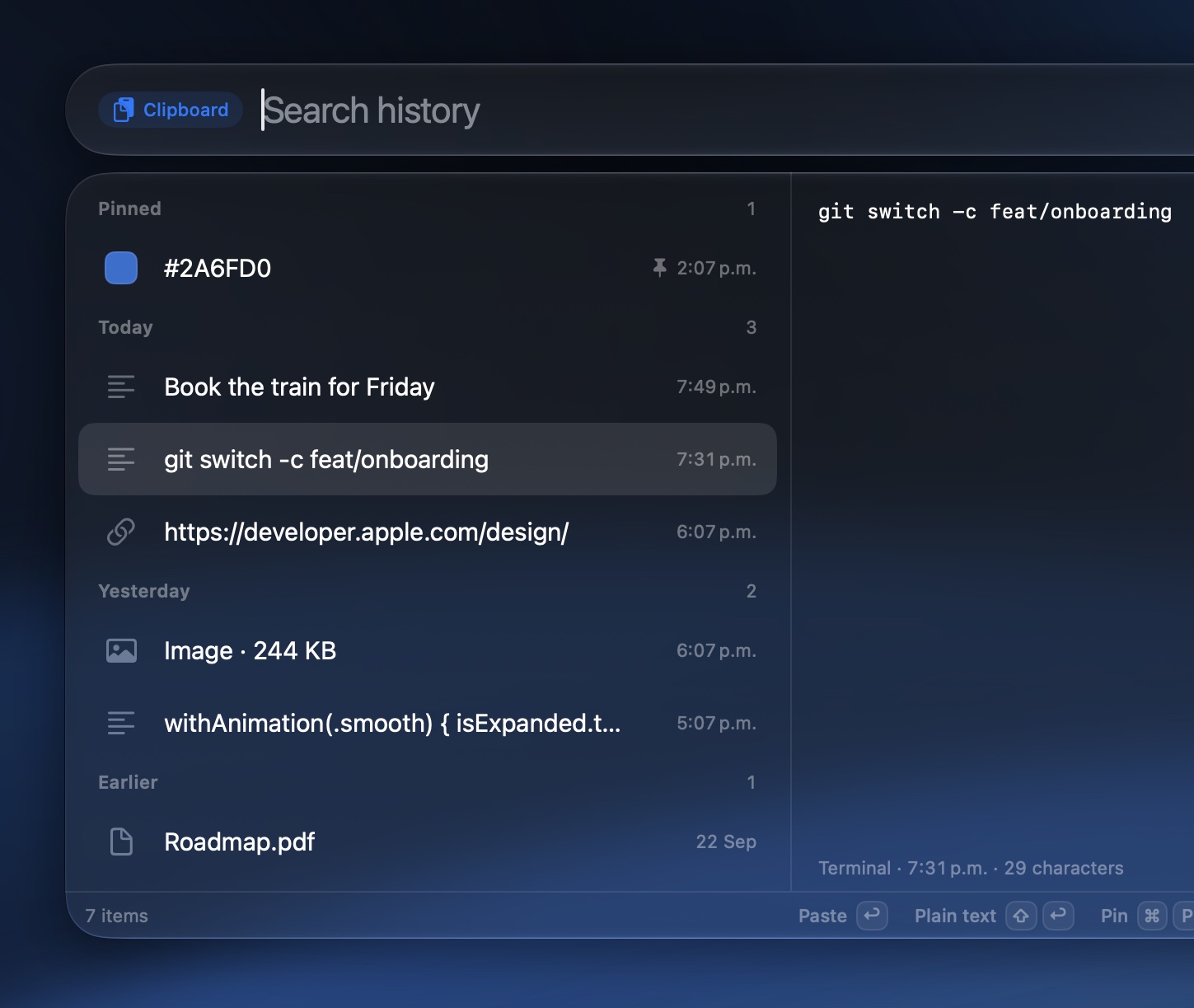Image resolution: width=1194 pixels, height=1008 pixels.
Task: Select 'Book the train for Friday' entry
Action: pyautogui.click(x=428, y=387)
